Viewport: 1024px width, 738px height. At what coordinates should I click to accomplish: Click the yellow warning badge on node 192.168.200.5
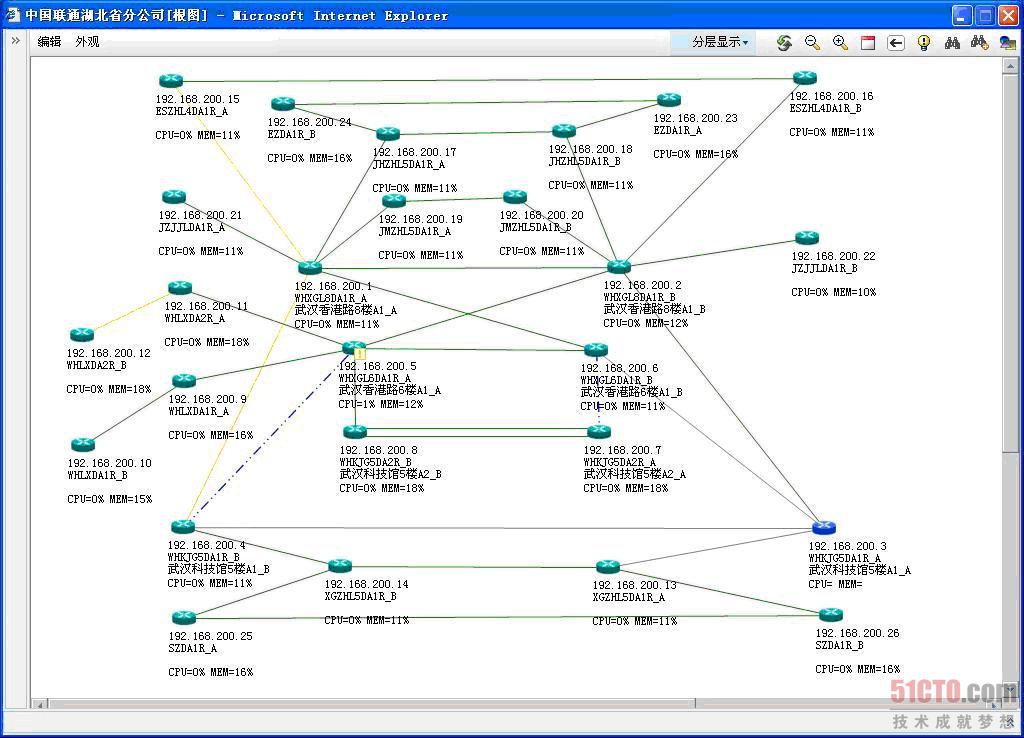click(x=360, y=355)
